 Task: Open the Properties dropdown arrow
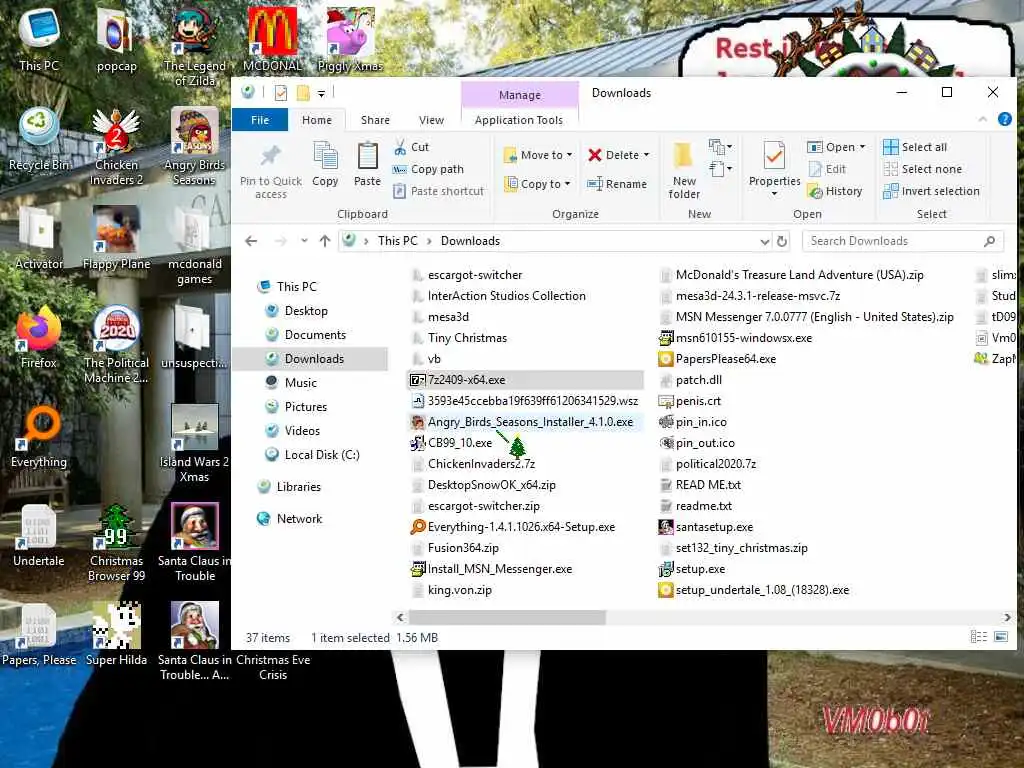(774, 194)
